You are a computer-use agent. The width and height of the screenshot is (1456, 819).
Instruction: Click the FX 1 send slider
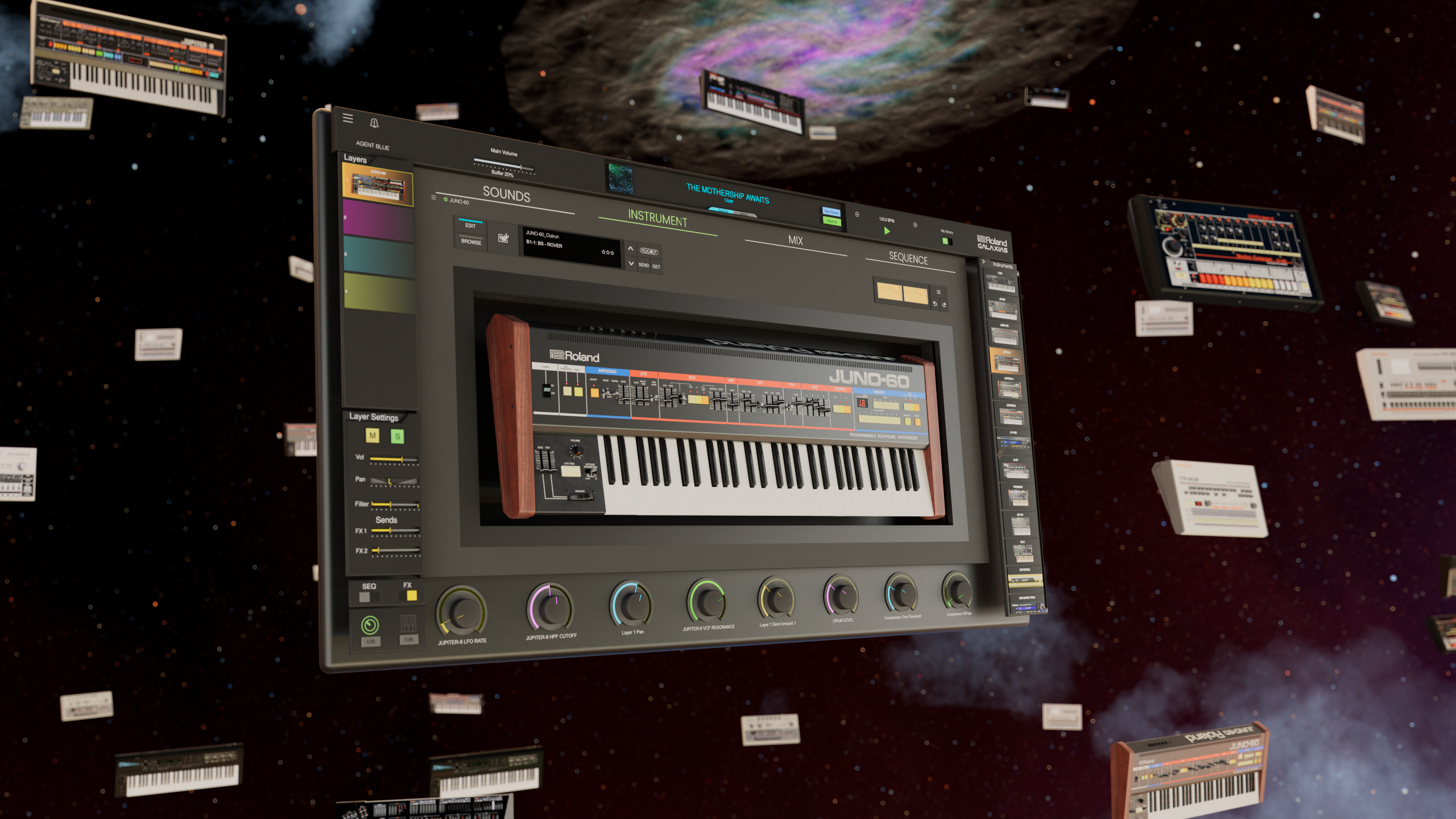395,531
